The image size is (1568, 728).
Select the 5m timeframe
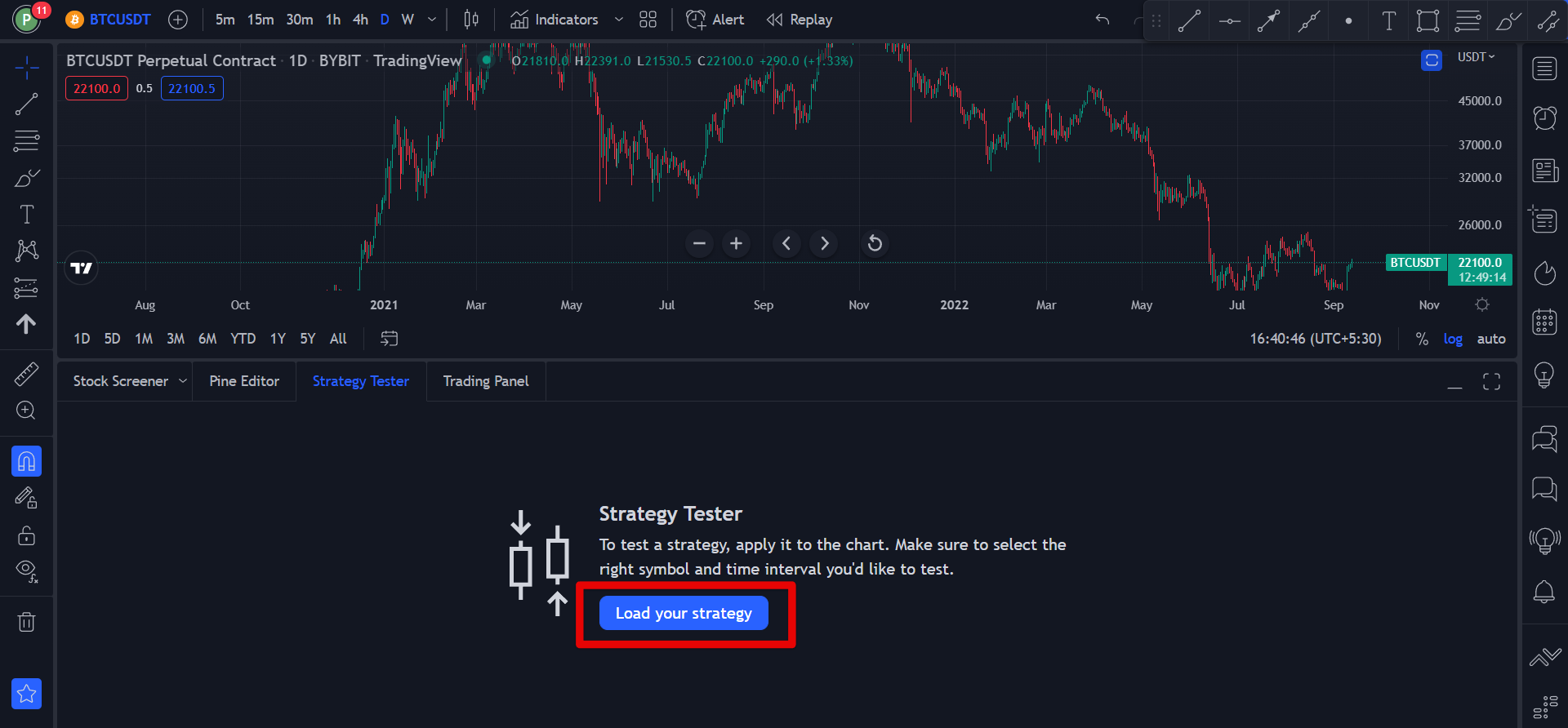point(225,20)
